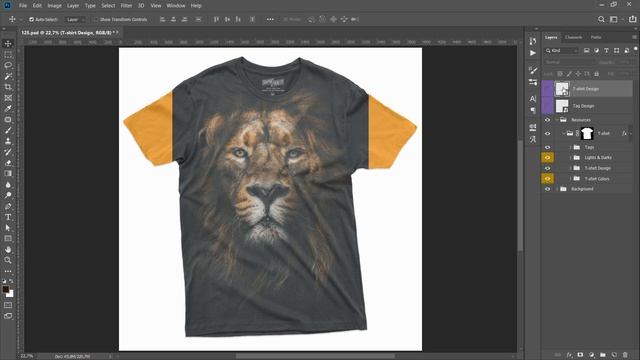Hide the Background group
640x360 pixels.
[547, 189]
